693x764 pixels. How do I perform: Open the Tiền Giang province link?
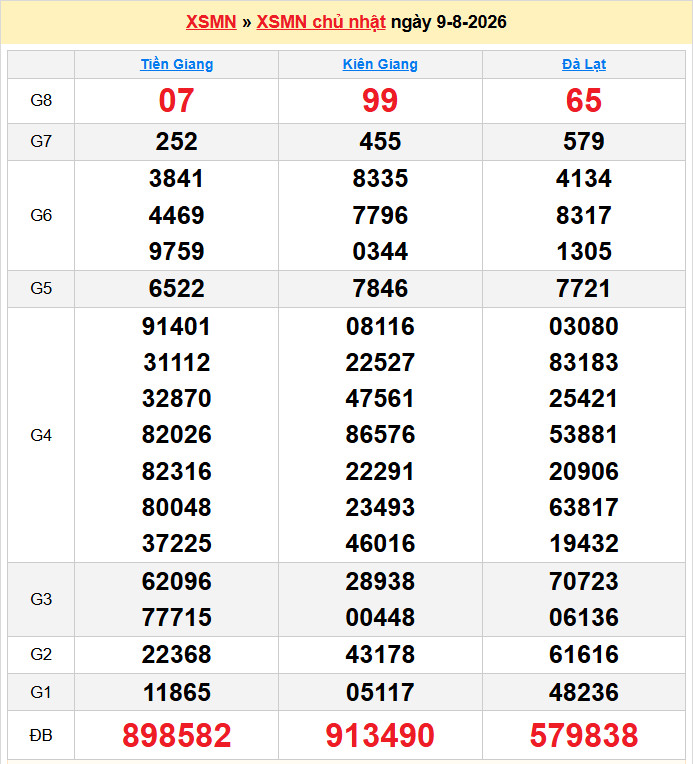point(176,64)
